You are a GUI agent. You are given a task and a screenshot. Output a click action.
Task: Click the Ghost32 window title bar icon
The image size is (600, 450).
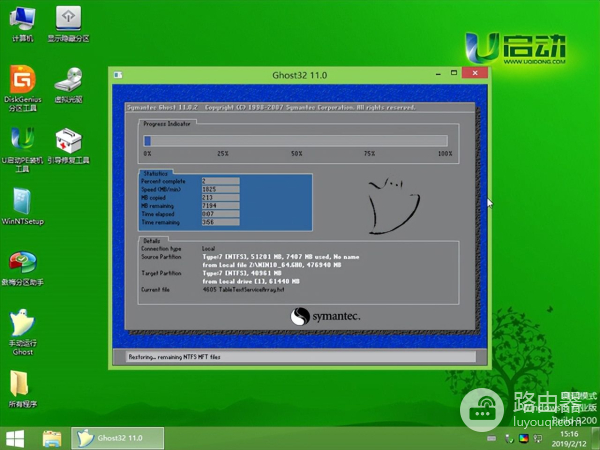click(x=118, y=75)
